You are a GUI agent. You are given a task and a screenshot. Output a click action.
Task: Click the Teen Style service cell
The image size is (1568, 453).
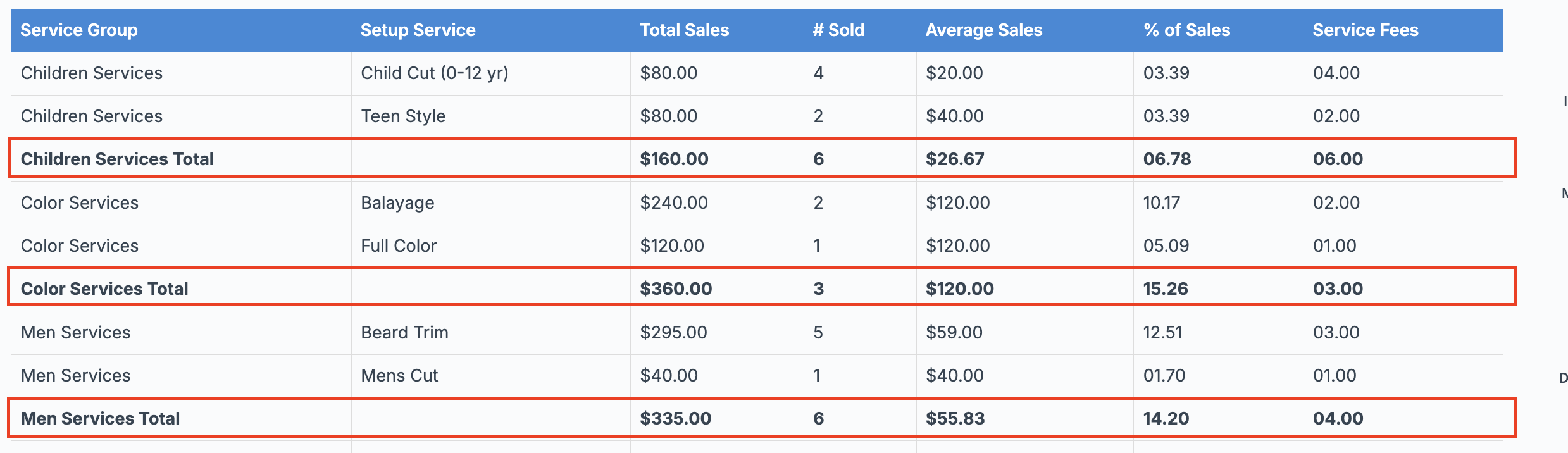point(403,116)
